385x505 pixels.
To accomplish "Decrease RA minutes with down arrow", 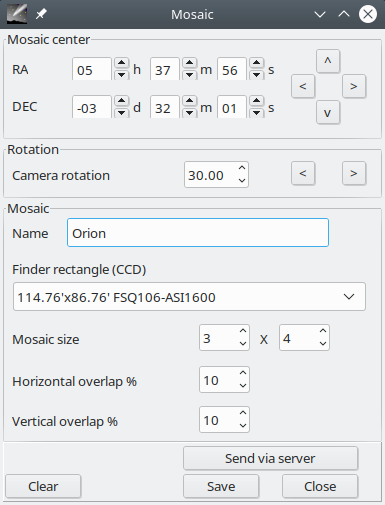I will pos(189,74).
